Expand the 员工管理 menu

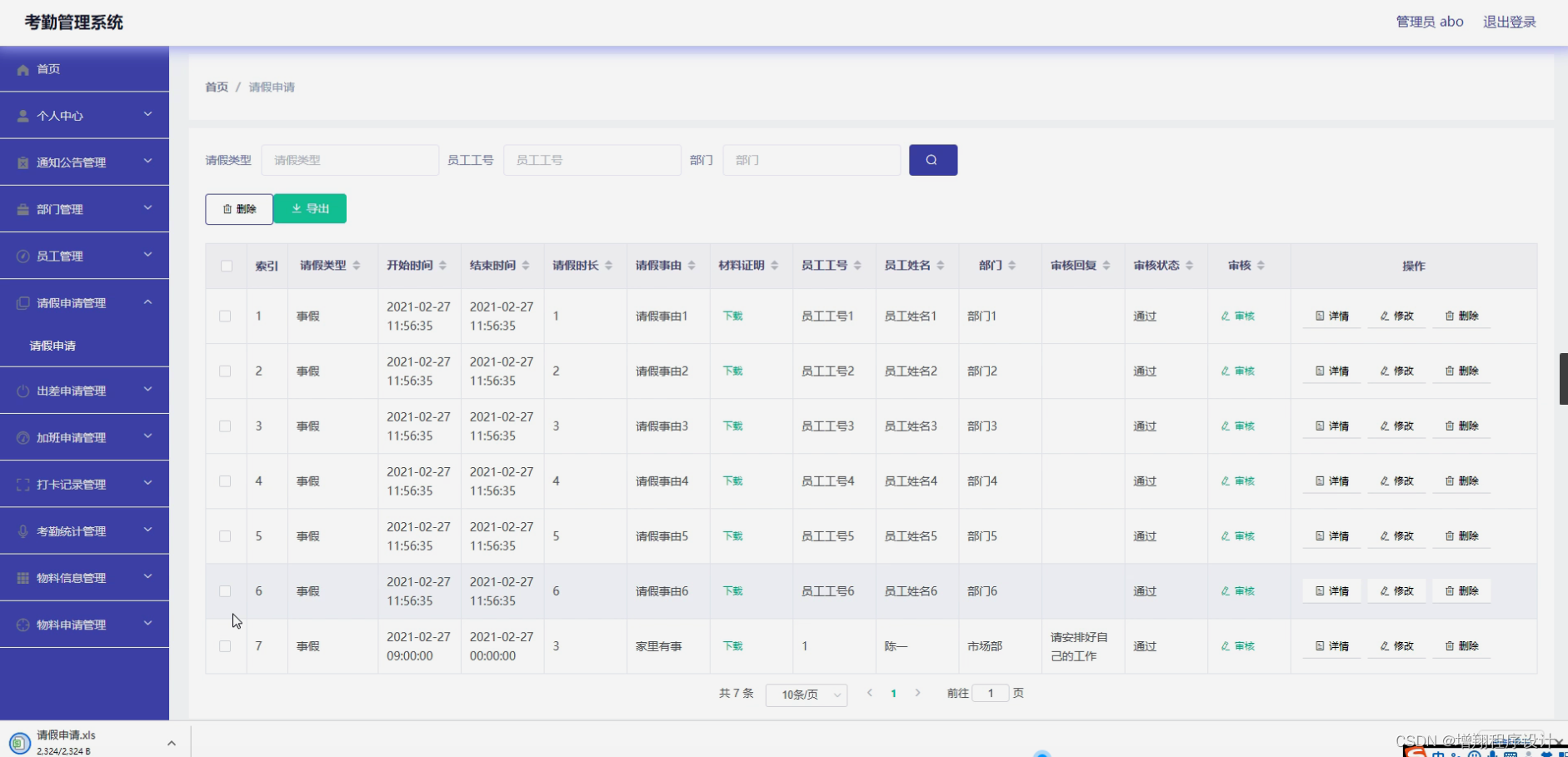(x=84, y=256)
